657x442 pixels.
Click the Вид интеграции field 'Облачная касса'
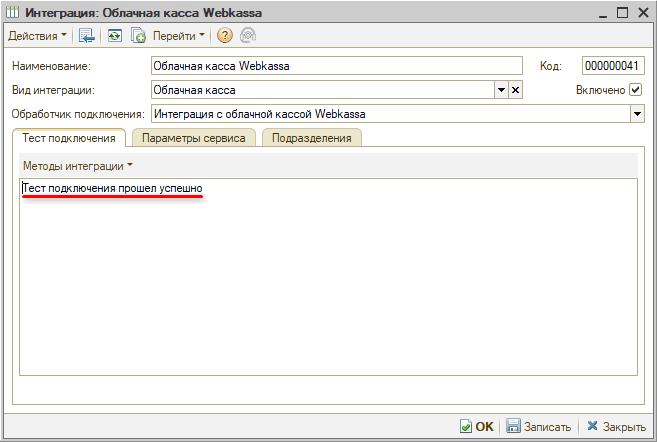coord(323,90)
